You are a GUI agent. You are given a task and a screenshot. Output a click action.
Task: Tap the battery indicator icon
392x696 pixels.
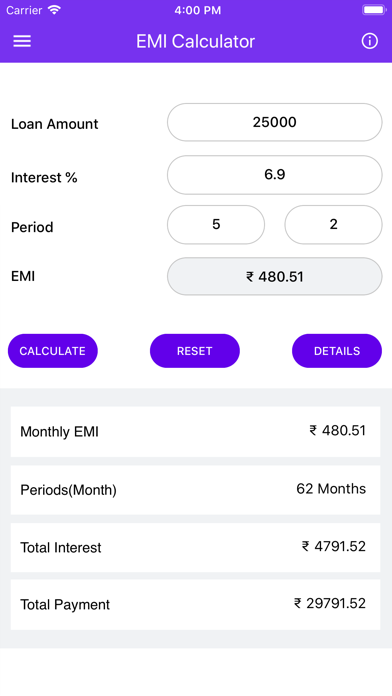pyautogui.click(x=374, y=10)
